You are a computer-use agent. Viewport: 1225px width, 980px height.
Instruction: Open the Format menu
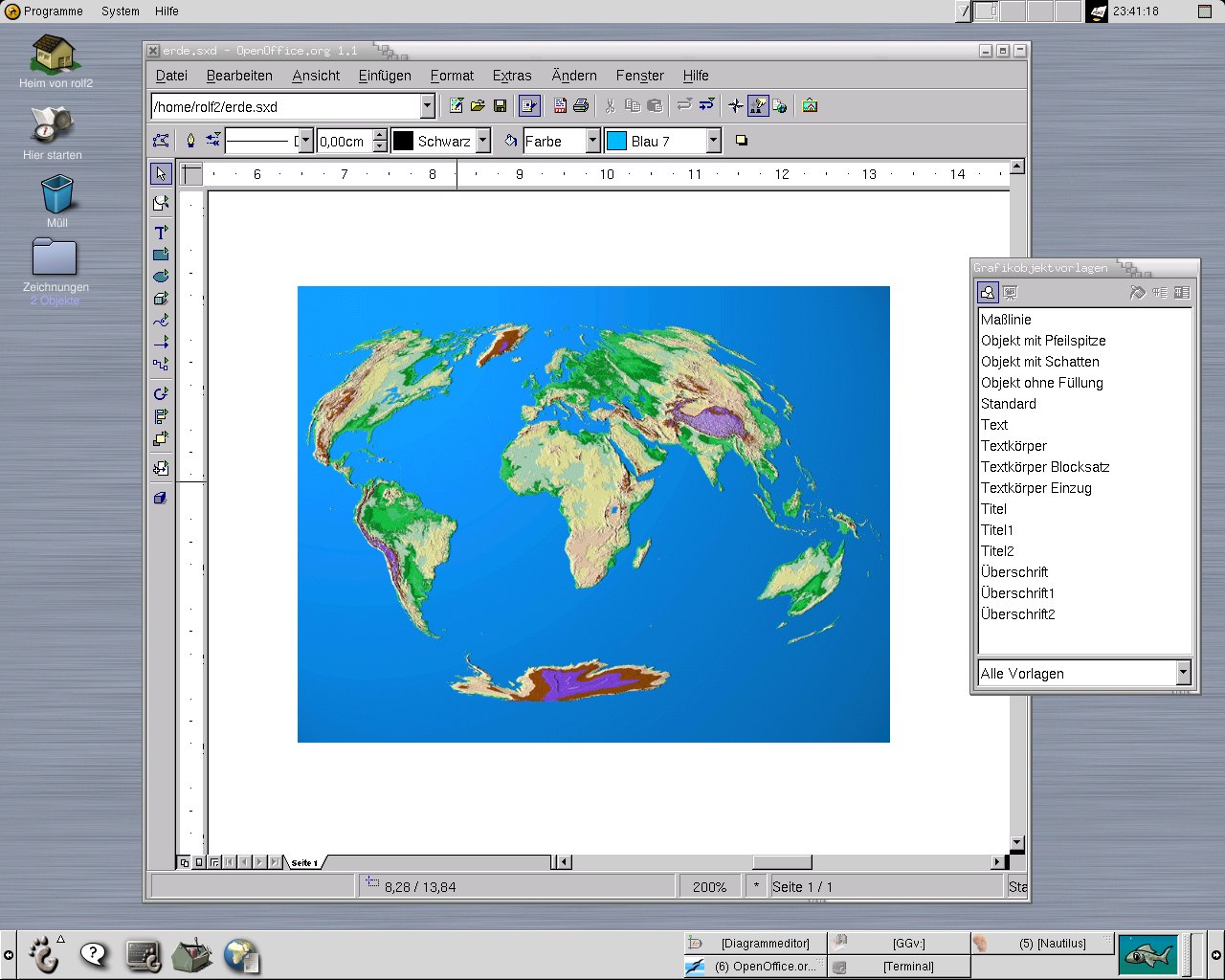[x=452, y=76]
